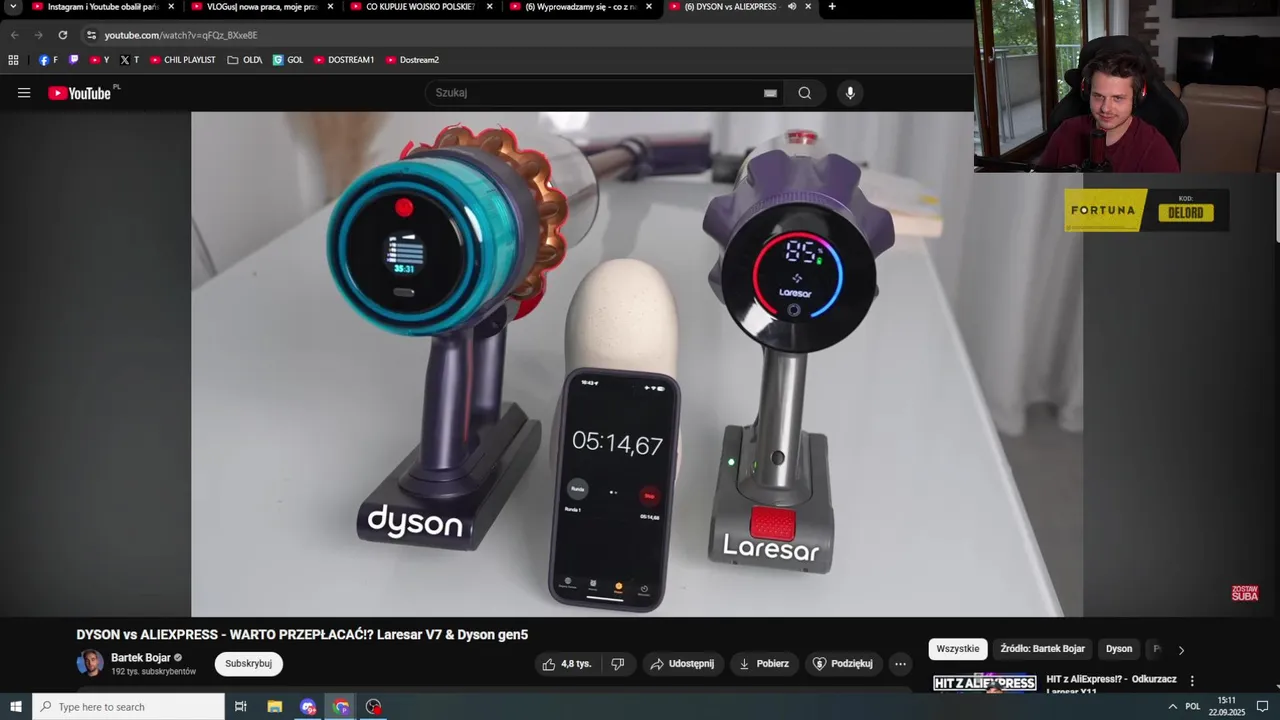Open the YouTube Y bookmark
The height and width of the screenshot is (720, 1280).
tap(99, 60)
